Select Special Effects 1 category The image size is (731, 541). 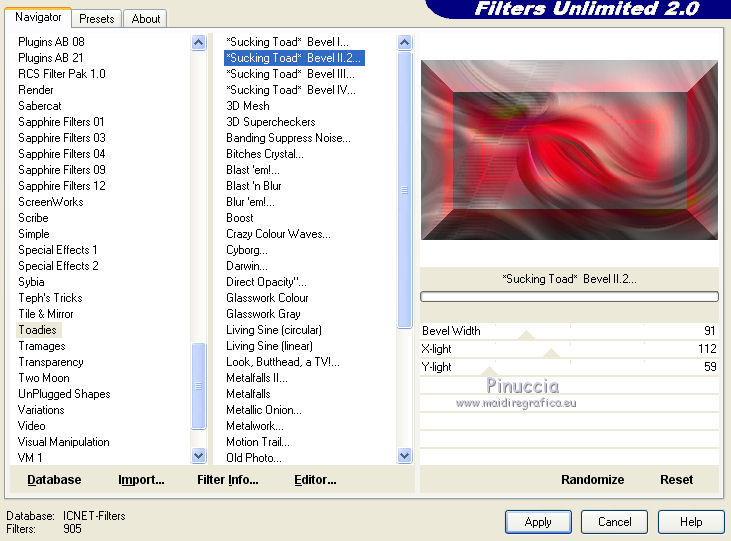click(57, 250)
